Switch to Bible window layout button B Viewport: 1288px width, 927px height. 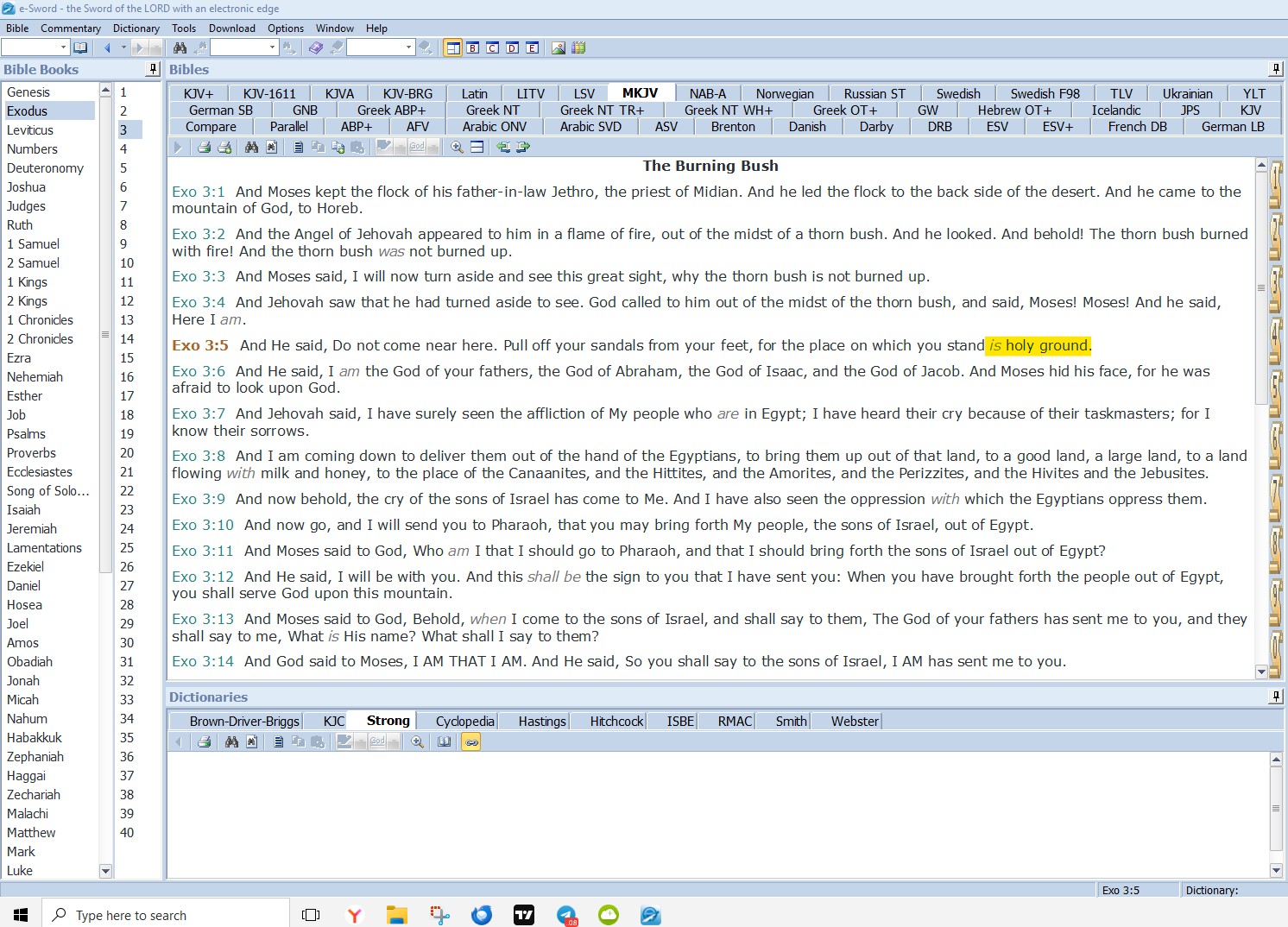click(x=473, y=47)
